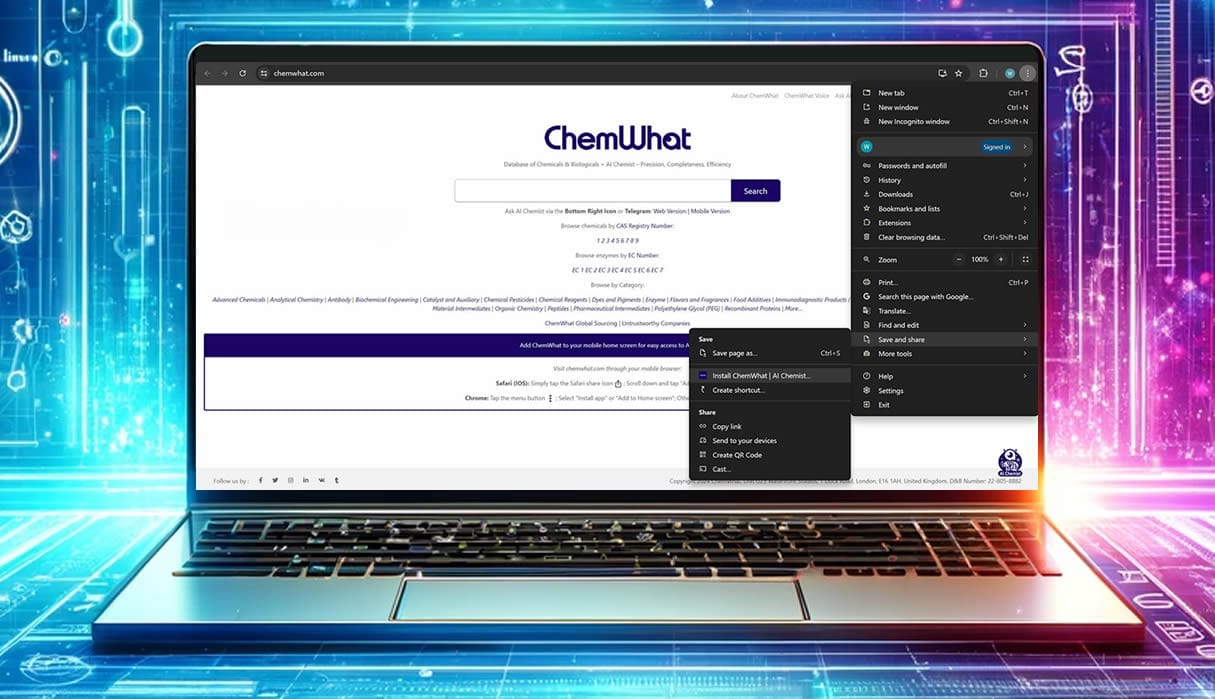Expand the History submenu
Image resolution: width=1215 pixels, height=699 pixels.
coord(944,180)
